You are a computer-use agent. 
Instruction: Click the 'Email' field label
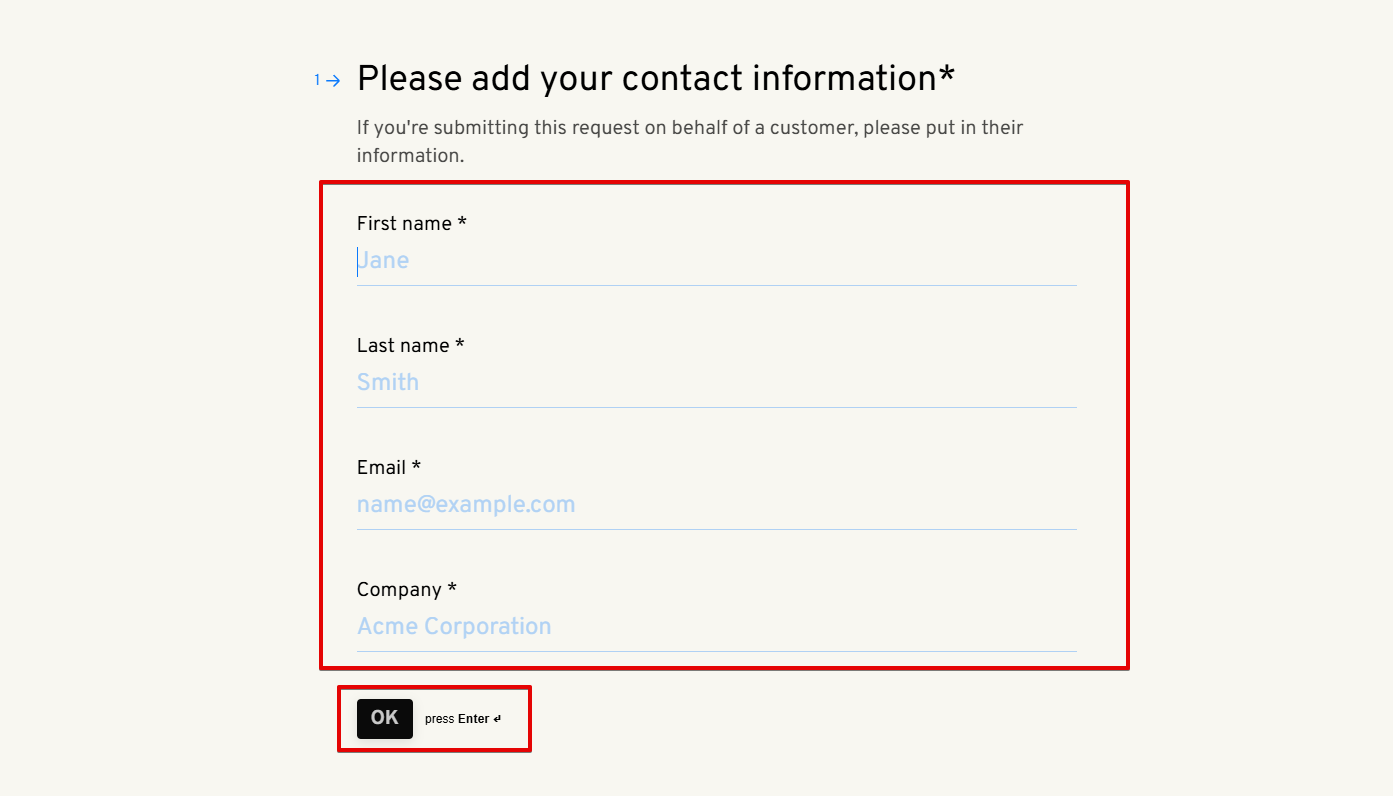[x=381, y=468]
